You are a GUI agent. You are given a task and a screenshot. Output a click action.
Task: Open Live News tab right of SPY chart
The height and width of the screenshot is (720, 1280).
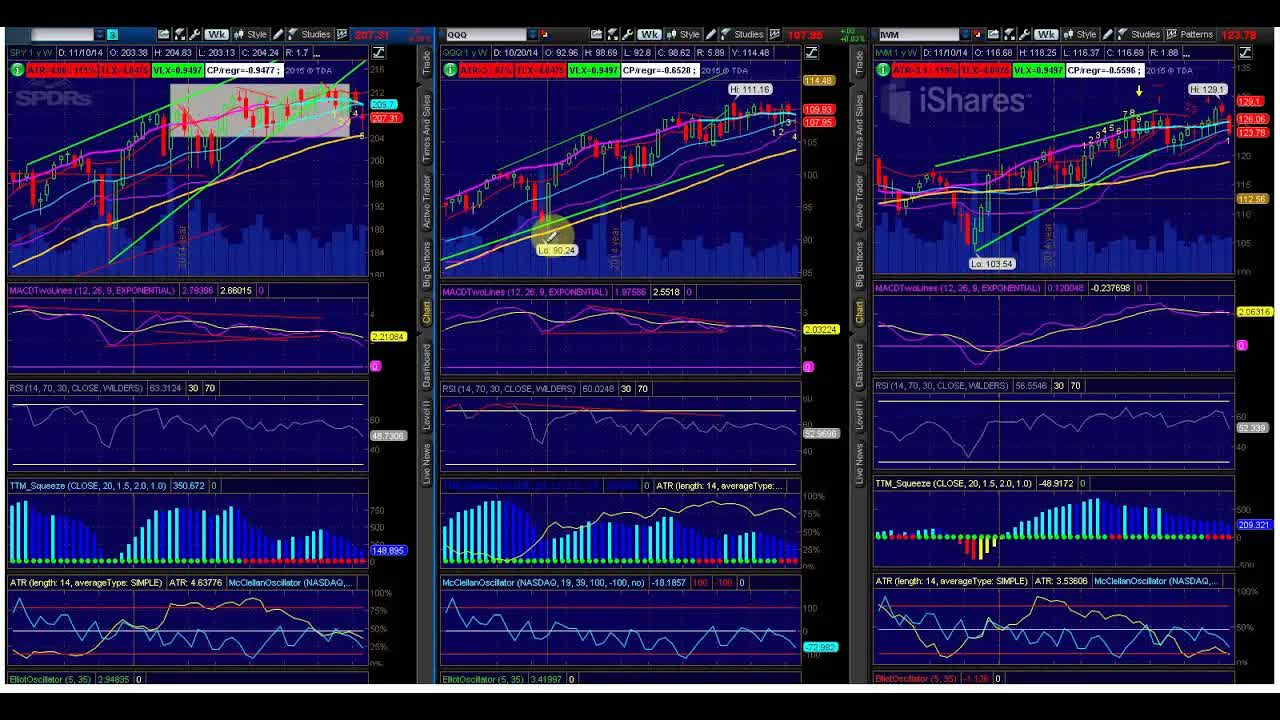(x=426, y=464)
